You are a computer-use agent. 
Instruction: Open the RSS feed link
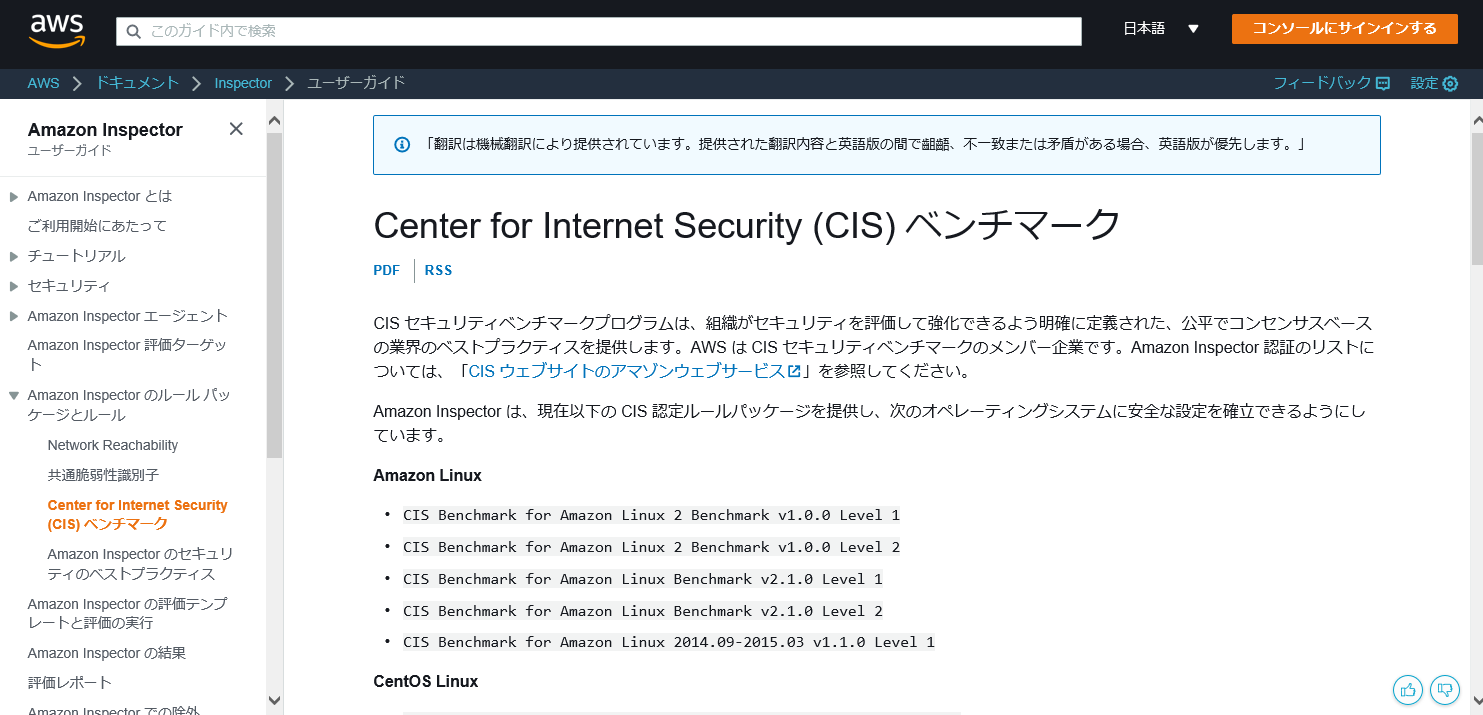click(x=438, y=270)
